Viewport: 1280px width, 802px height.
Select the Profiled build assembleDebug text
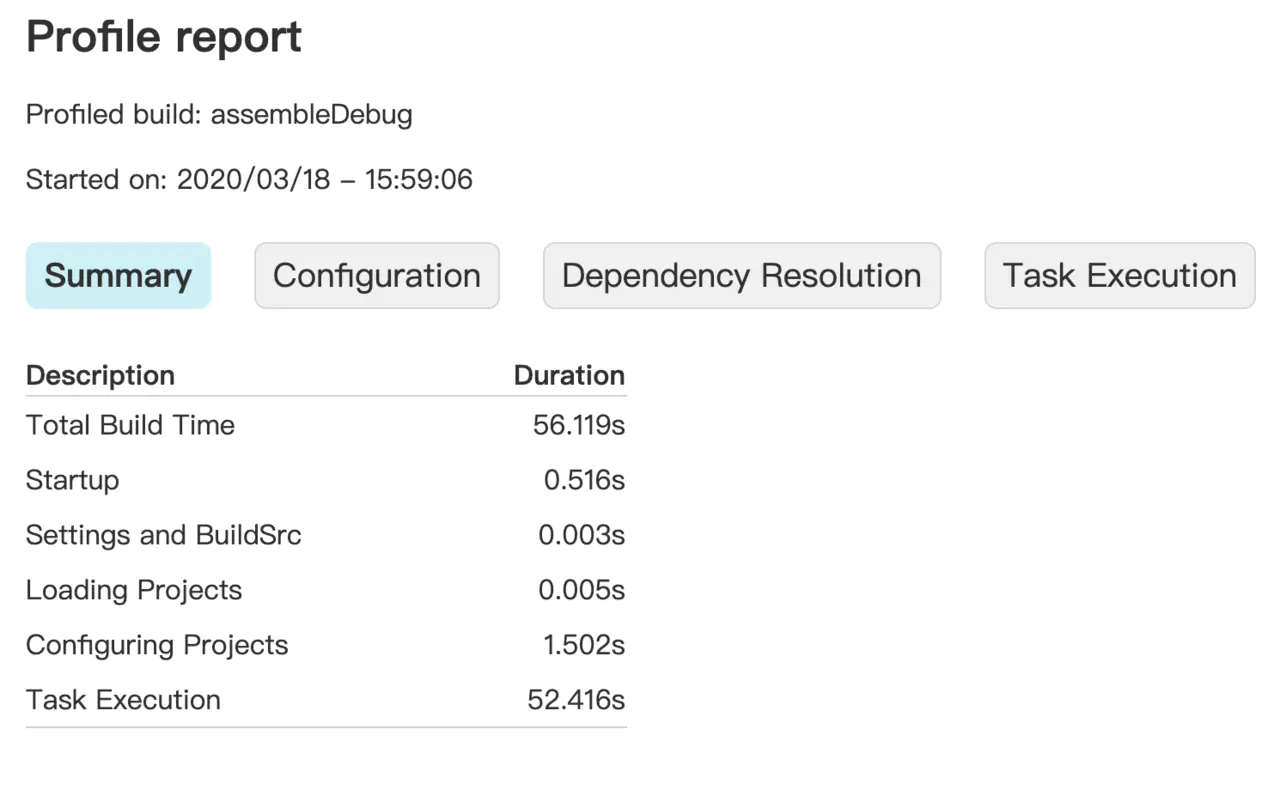pos(219,115)
